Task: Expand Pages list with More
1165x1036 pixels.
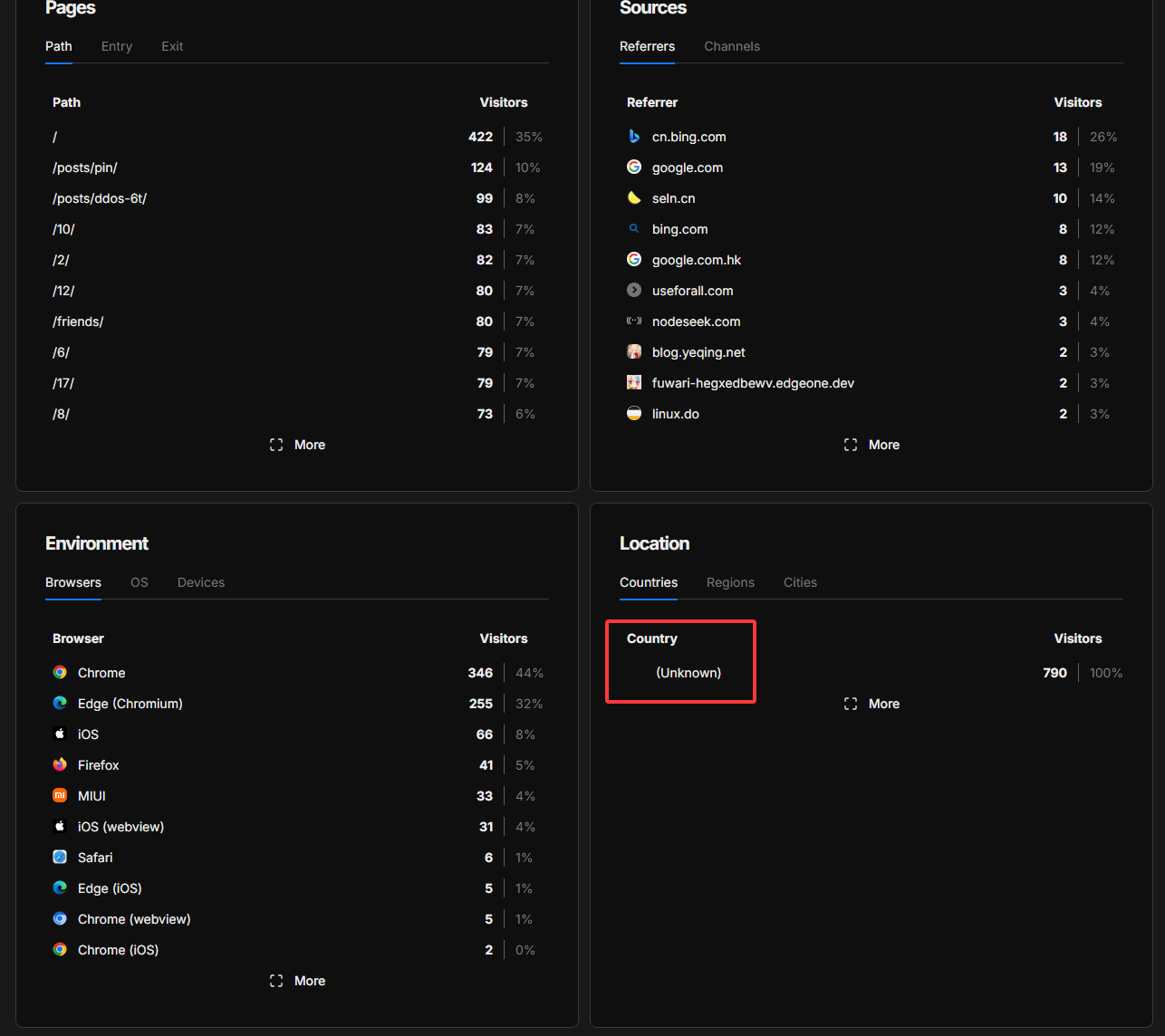Action: pos(297,445)
